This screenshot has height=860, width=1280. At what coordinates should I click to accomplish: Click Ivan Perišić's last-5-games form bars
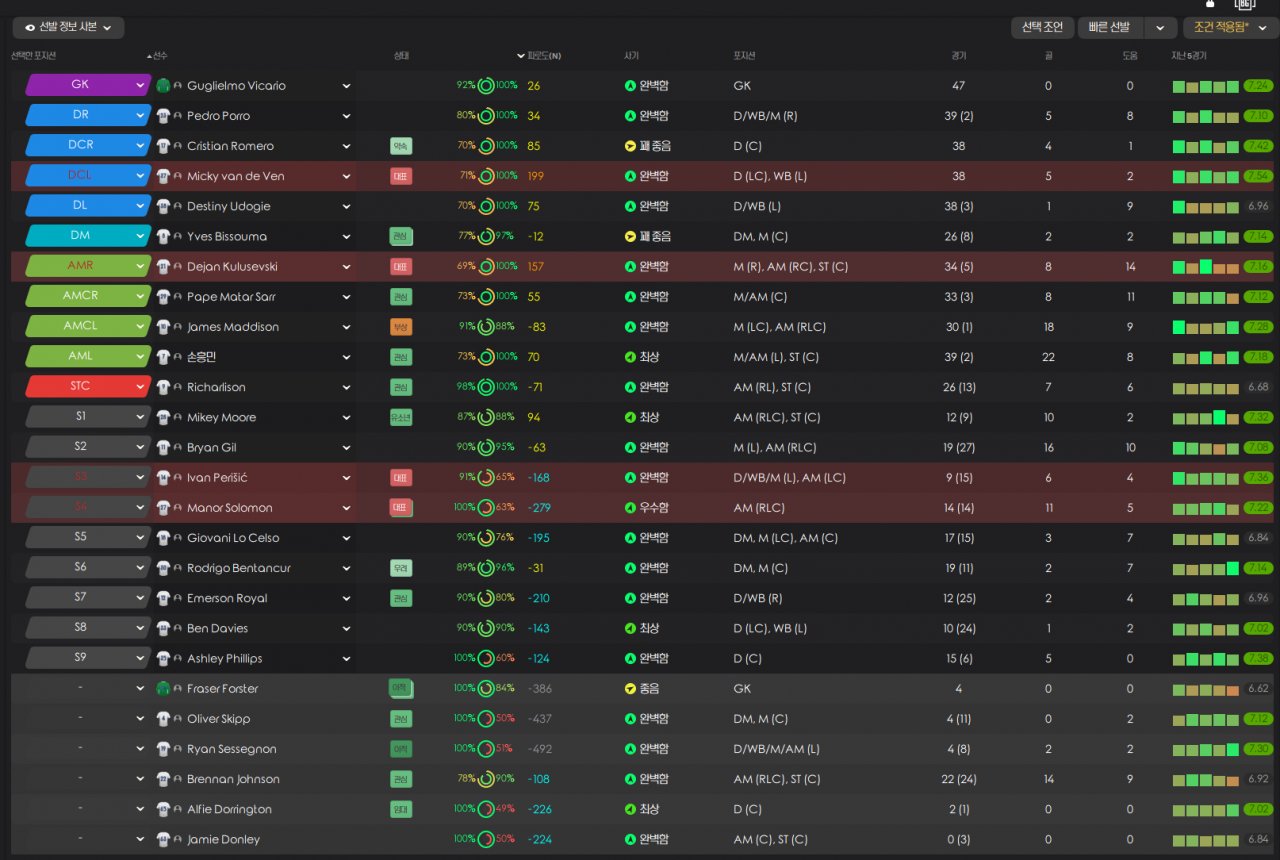1205,478
